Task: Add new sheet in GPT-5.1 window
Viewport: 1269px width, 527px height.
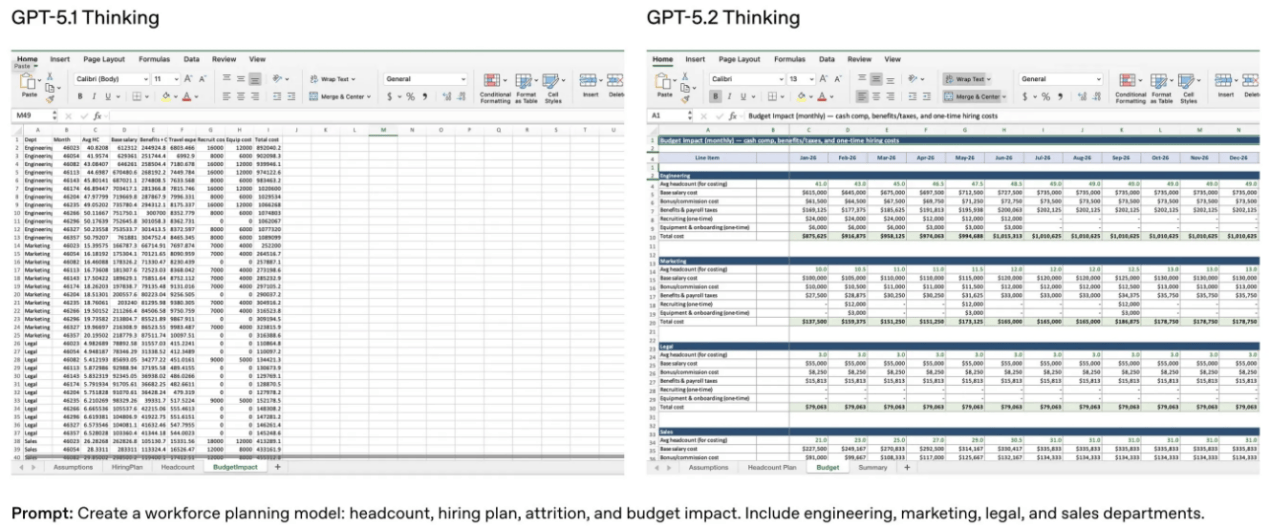Action: point(278,467)
